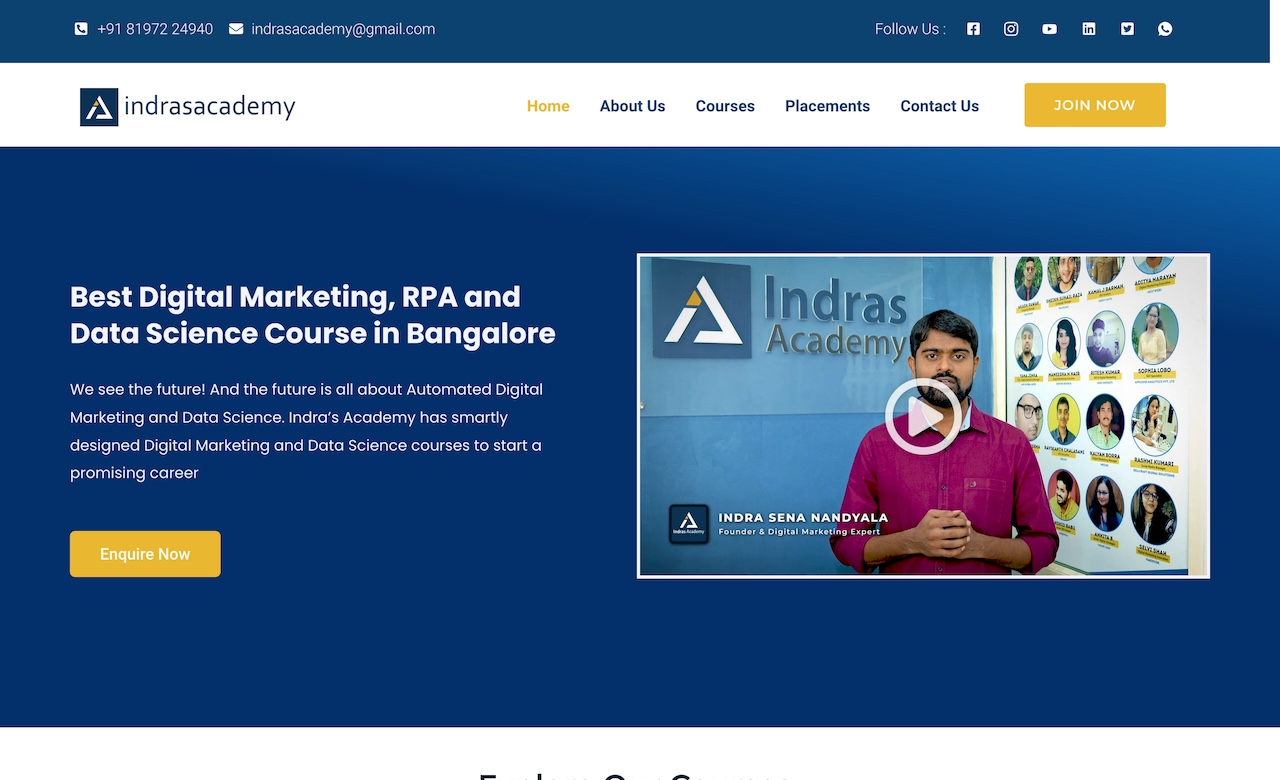Open the Facebook social icon
The width and height of the screenshot is (1280, 780).
coord(973,29)
